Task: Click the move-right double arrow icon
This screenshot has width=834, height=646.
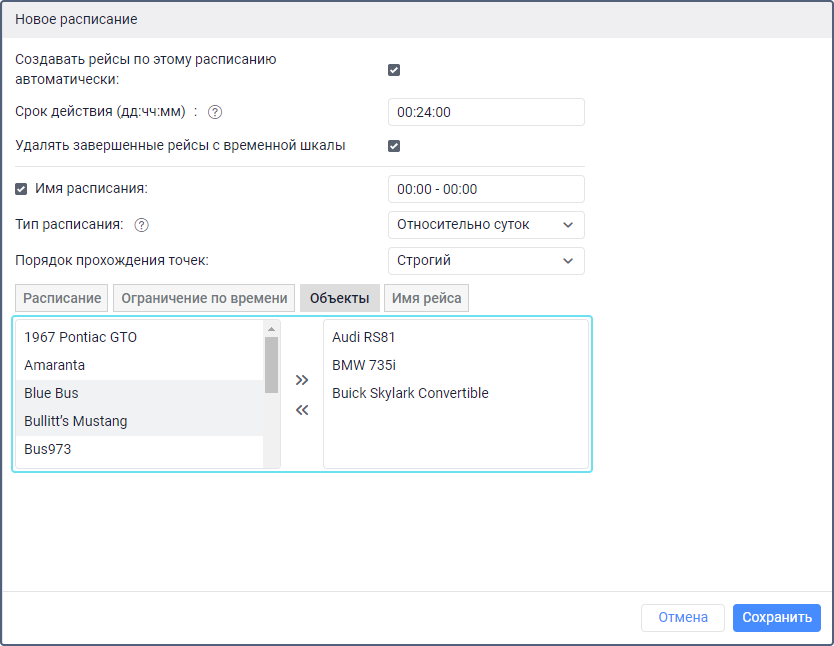Action: pos(302,380)
